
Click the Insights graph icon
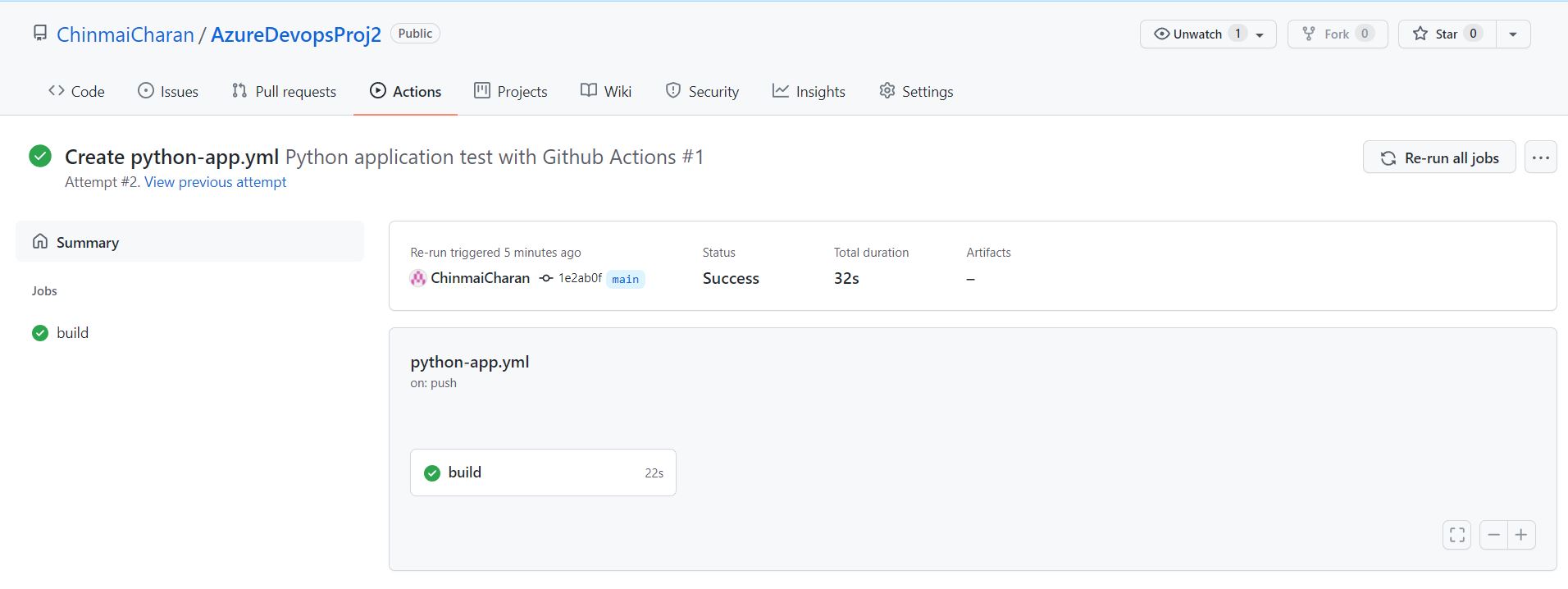pyautogui.click(x=781, y=90)
